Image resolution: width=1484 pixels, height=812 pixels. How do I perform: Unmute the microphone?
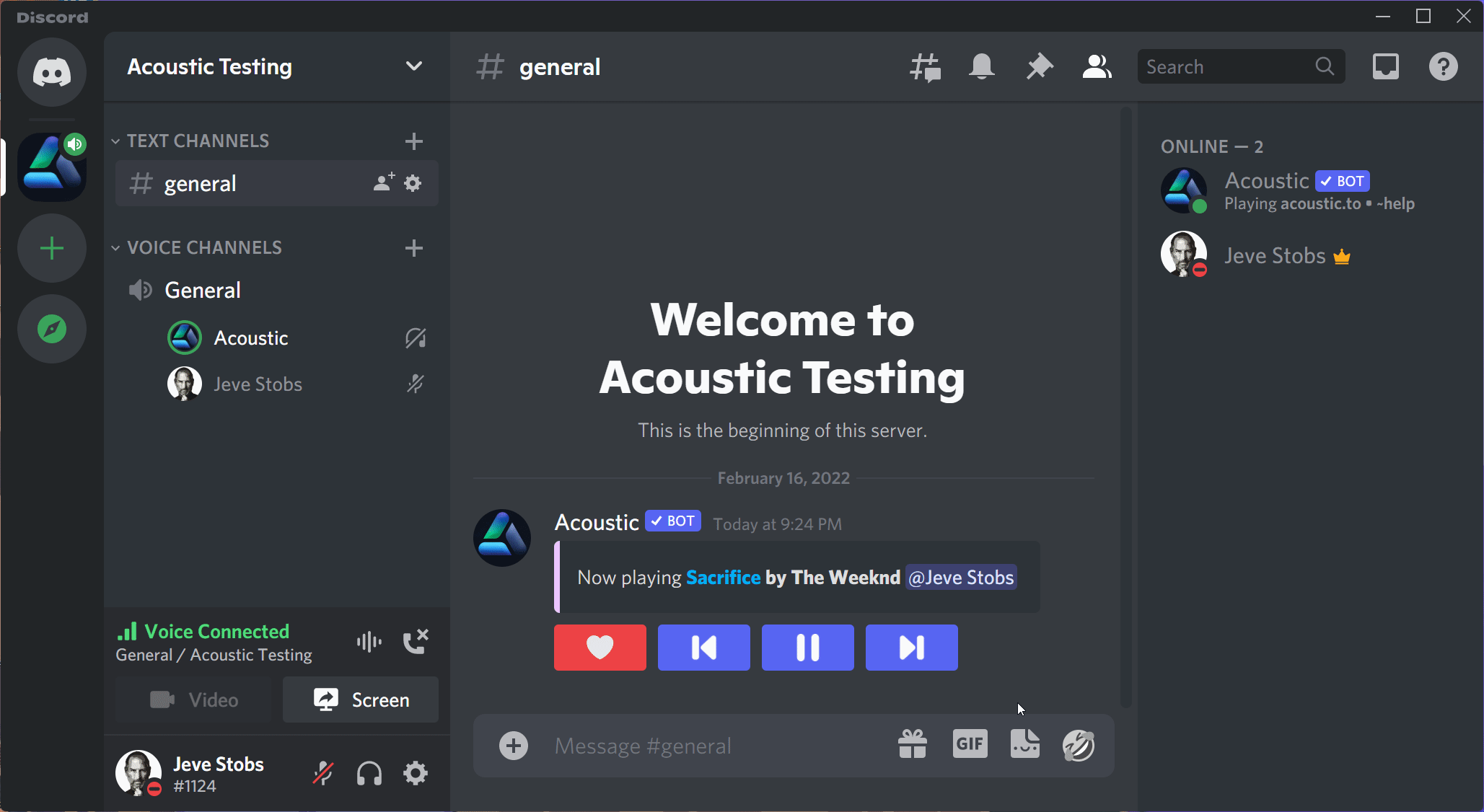323,773
